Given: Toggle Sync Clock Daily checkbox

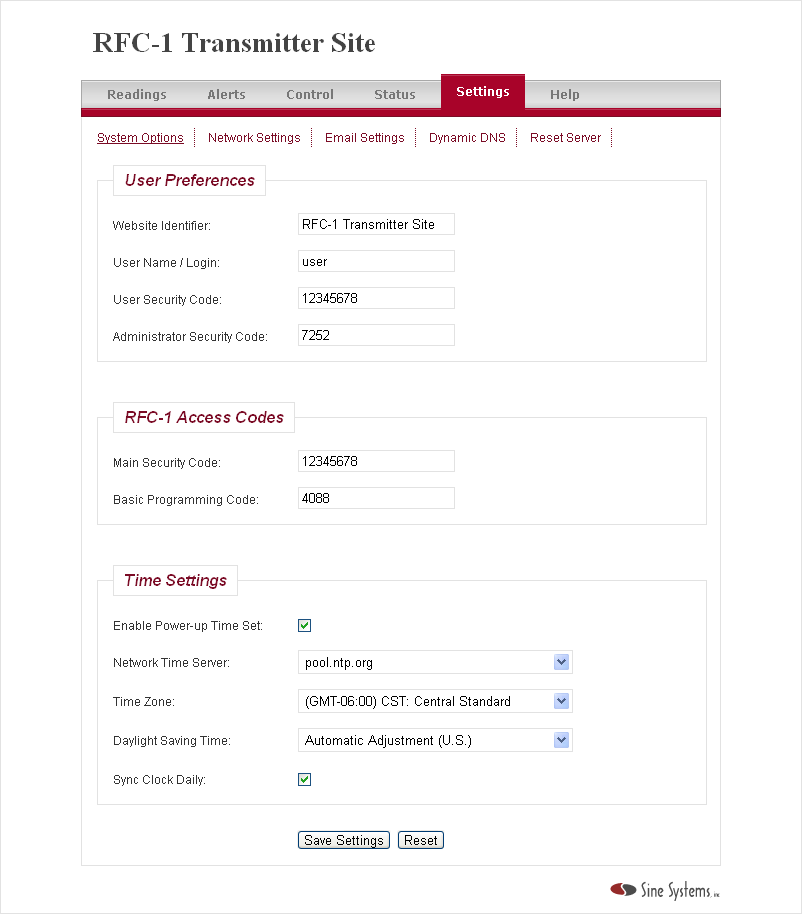Looking at the screenshot, I should click(x=304, y=779).
